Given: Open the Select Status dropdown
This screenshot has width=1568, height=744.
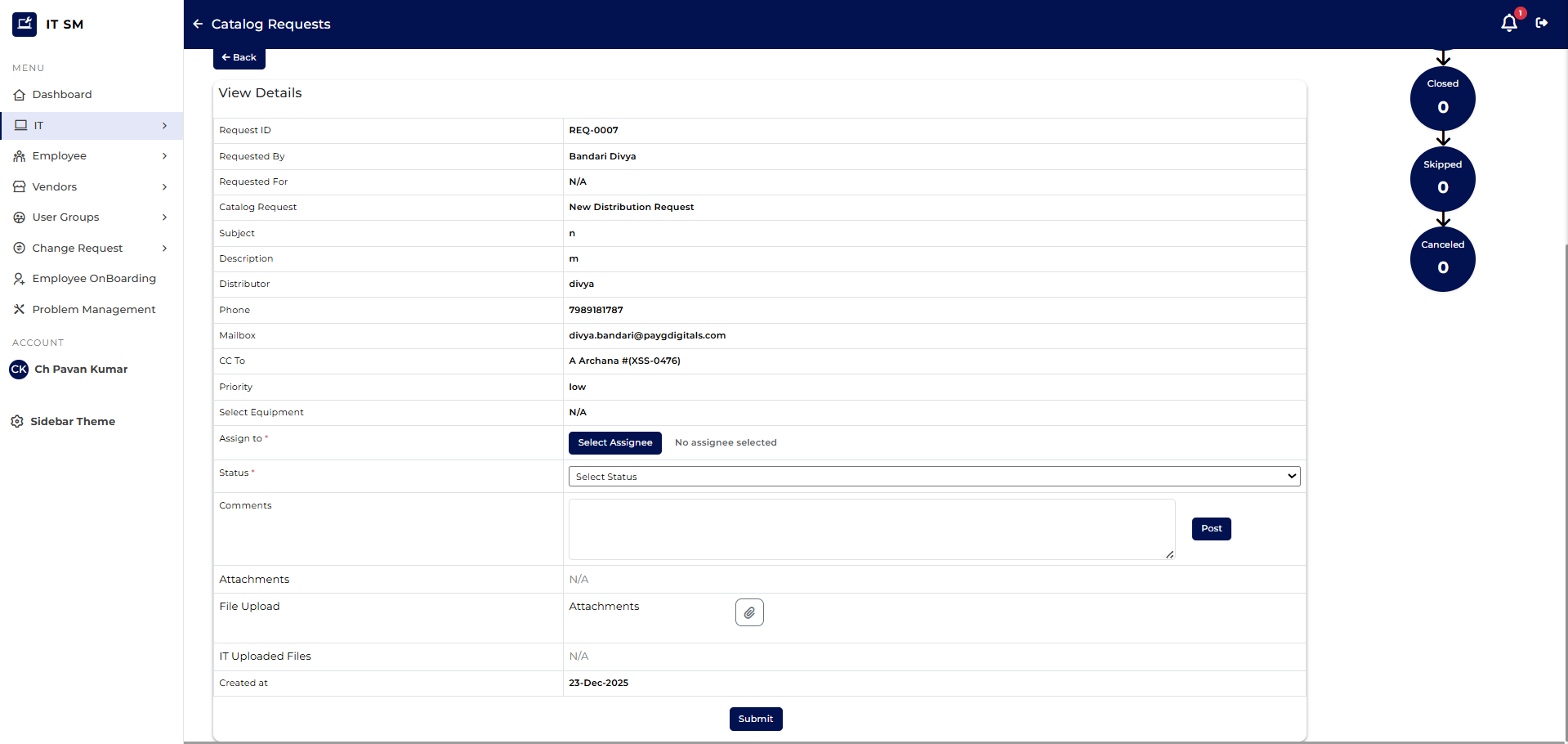Looking at the screenshot, I should [934, 477].
